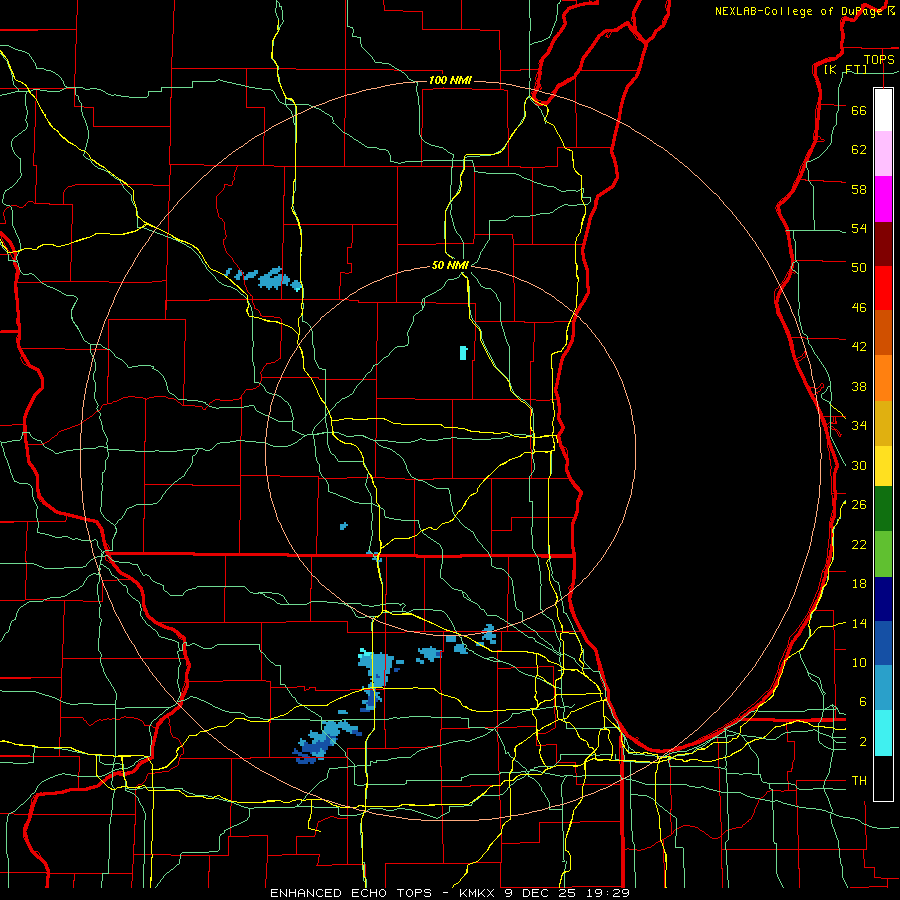This screenshot has height=900, width=900.
Task: Click the 9 DEC 25 date
Action: tap(542, 893)
